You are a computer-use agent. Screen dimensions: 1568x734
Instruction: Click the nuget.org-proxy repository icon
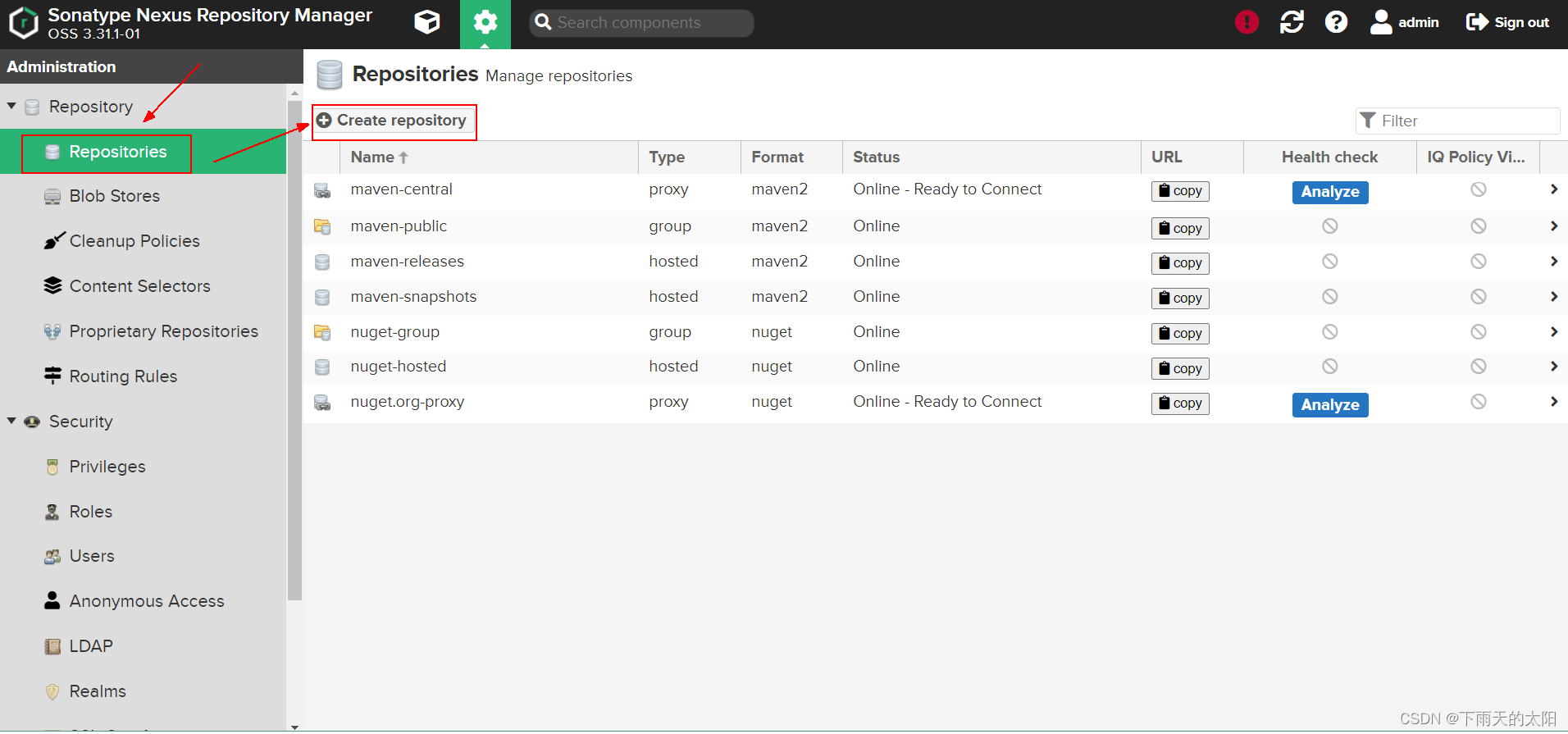tap(322, 403)
